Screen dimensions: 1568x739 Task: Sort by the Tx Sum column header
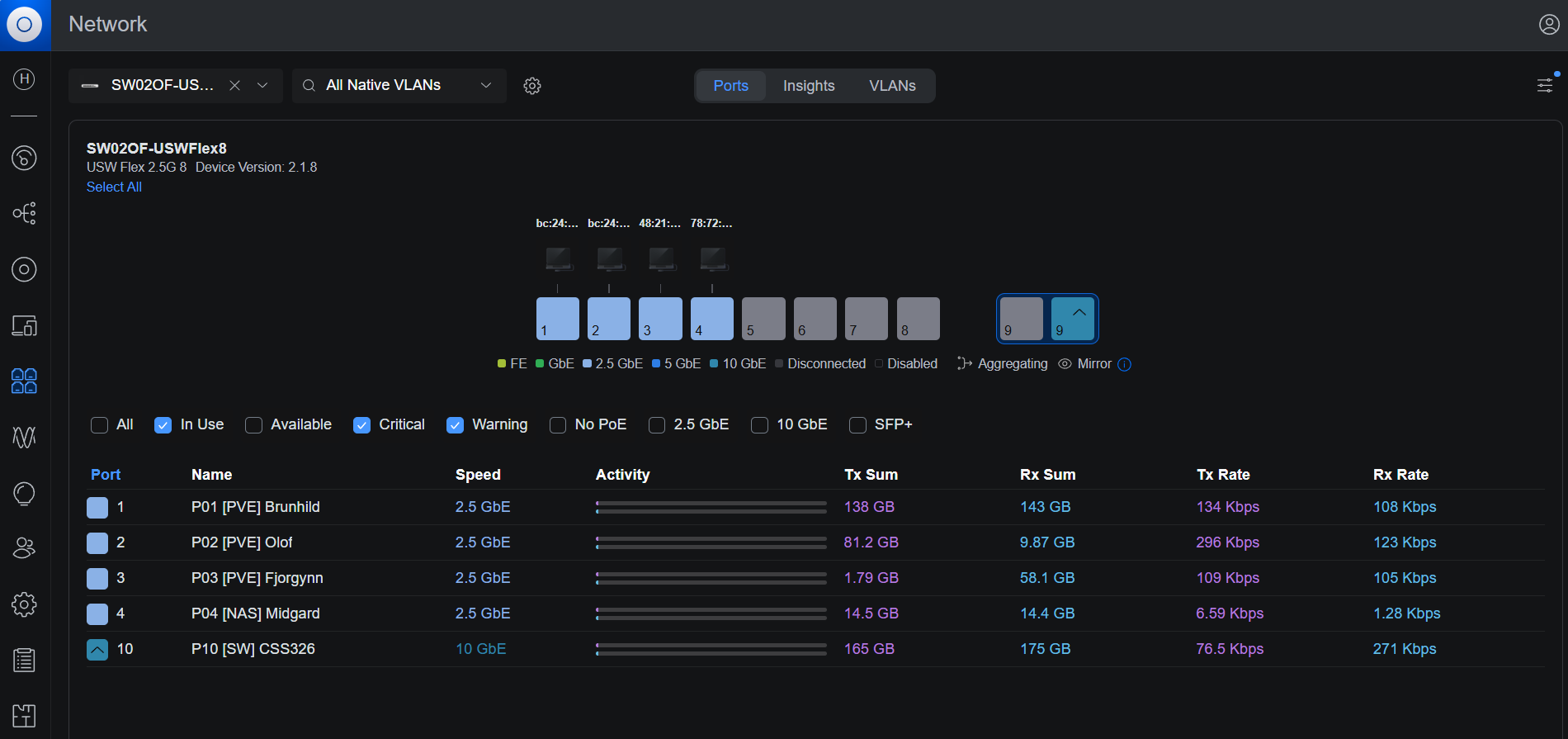click(871, 475)
